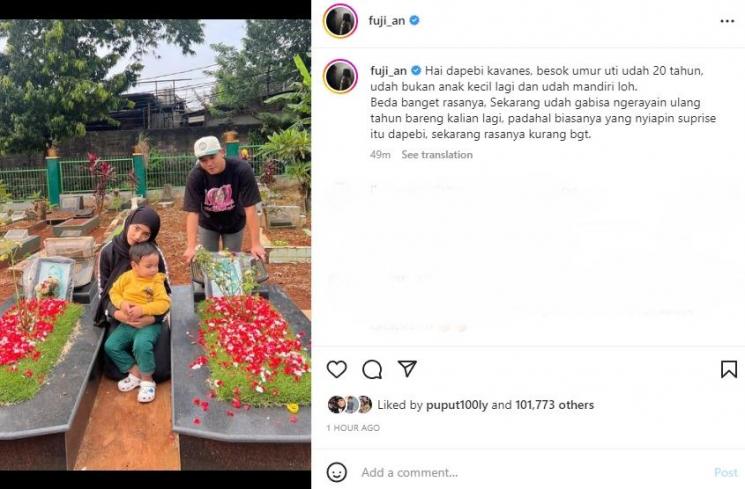Like the post with the heart icon
Viewport: 745px width, 489px height.
[336, 369]
